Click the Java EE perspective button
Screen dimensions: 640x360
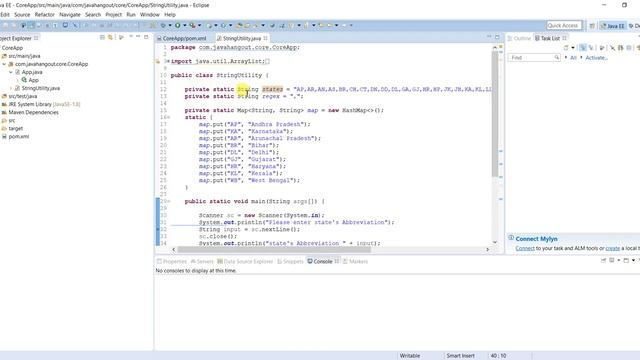click(612, 26)
